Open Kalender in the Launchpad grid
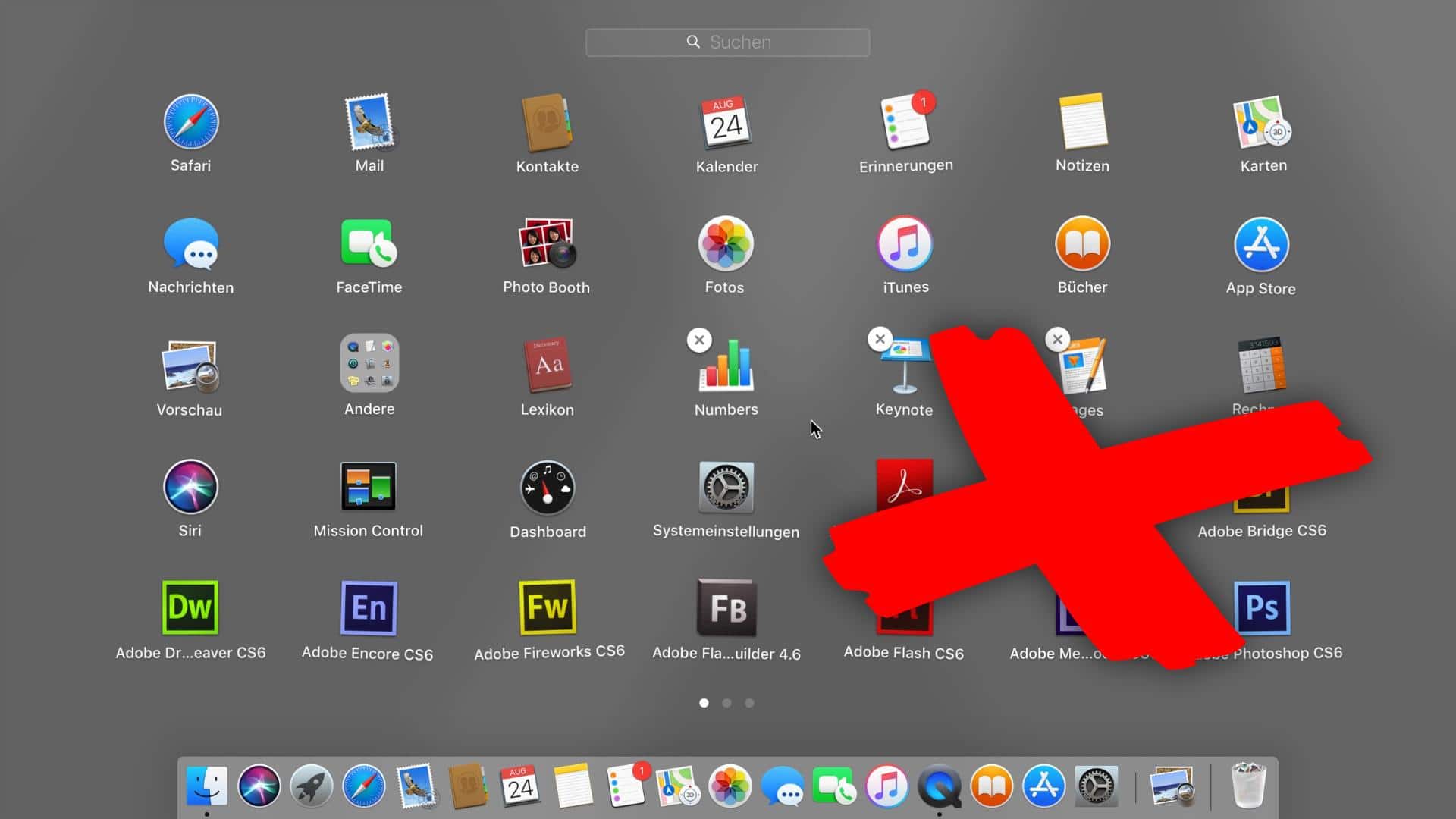 [x=726, y=122]
